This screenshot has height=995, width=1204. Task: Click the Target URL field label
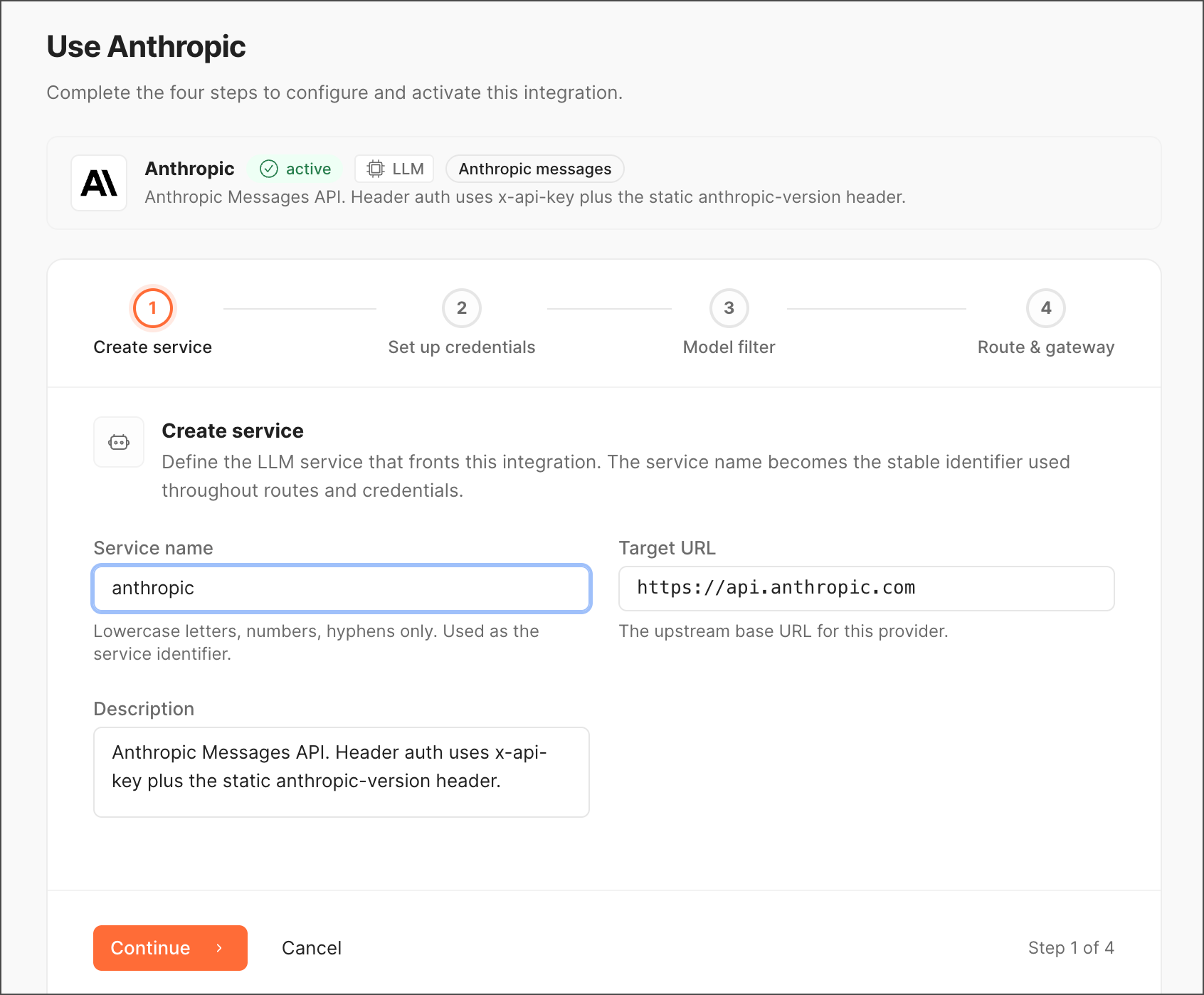click(667, 548)
